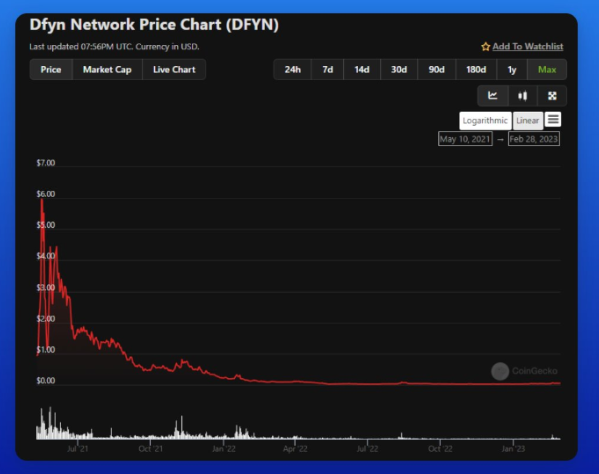The width and height of the screenshot is (599, 474).
Task: Open the Add To Watchlist link
Action: pyautogui.click(x=528, y=47)
